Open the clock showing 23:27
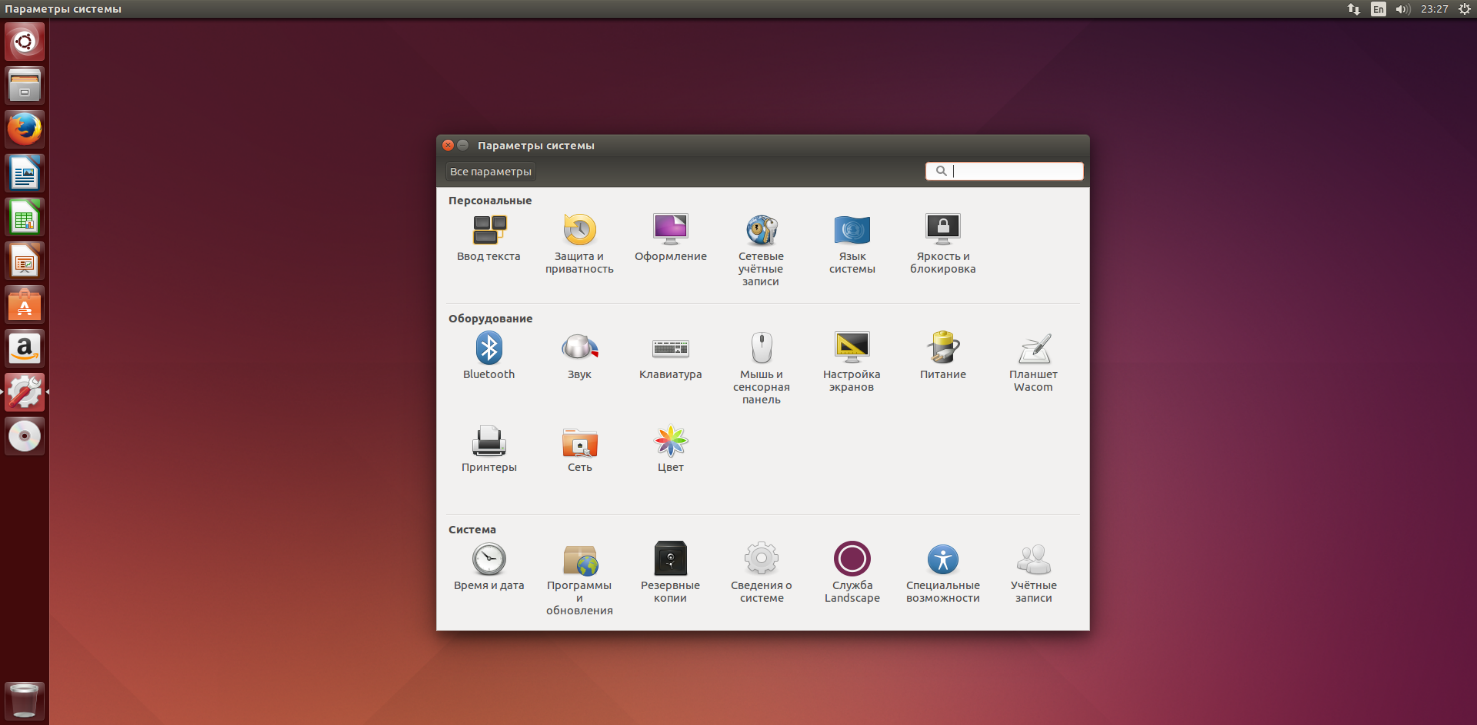1477x725 pixels. pyautogui.click(x=1435, y=9)
